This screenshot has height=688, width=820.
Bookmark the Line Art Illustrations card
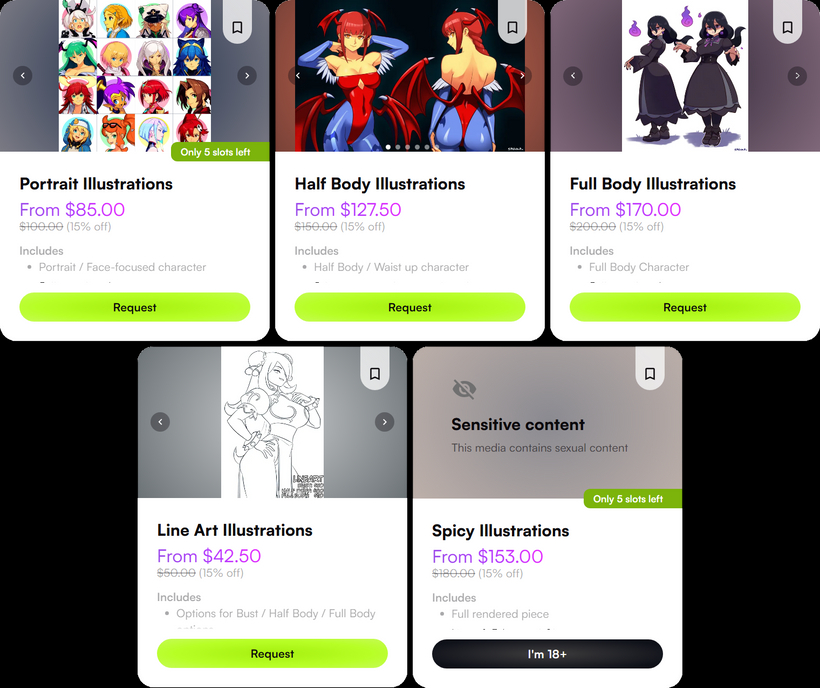(374, 374)
